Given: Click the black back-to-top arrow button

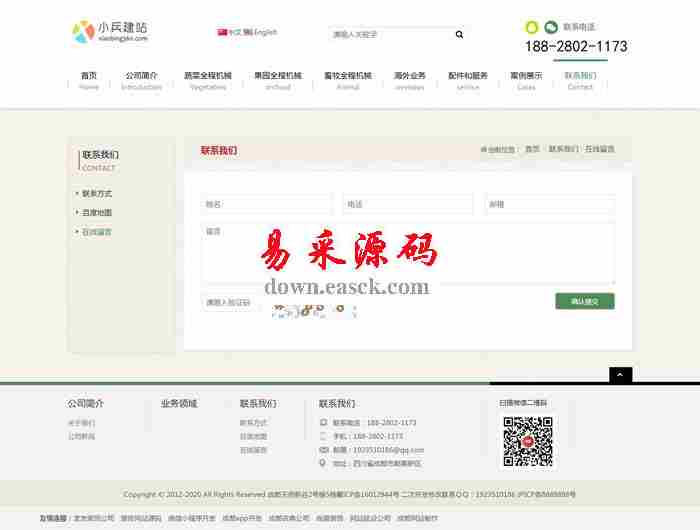Looking at the screenshot, I should click(620, 375).
